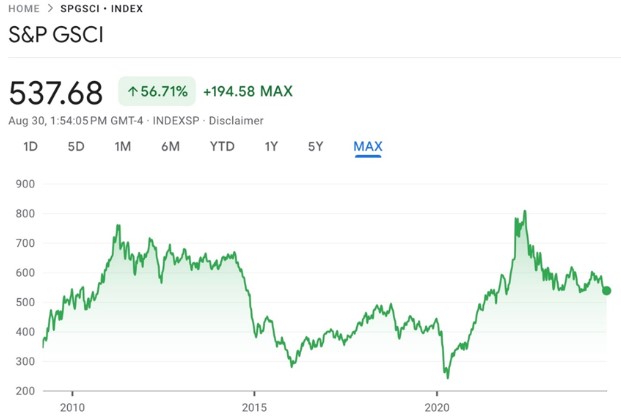Click the MAX range tab

(x=368, y=147)
